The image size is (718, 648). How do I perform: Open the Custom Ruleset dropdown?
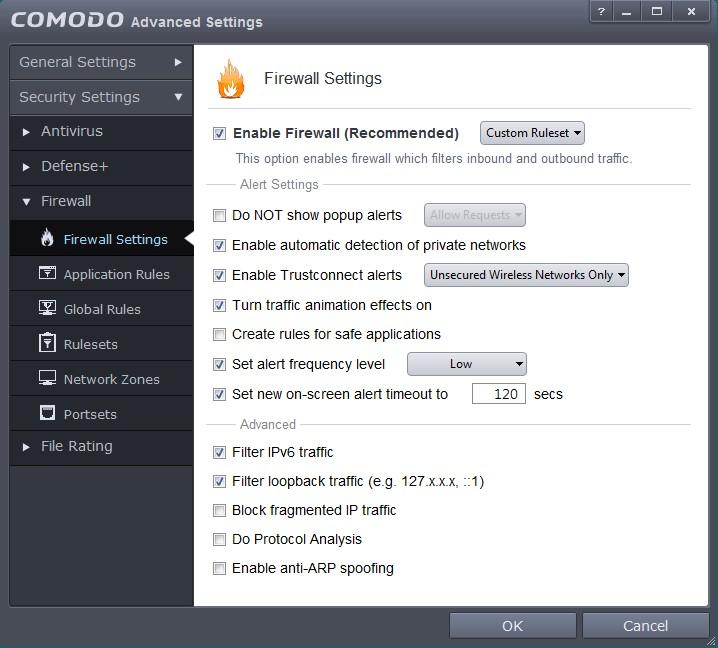tap(532, 133)
